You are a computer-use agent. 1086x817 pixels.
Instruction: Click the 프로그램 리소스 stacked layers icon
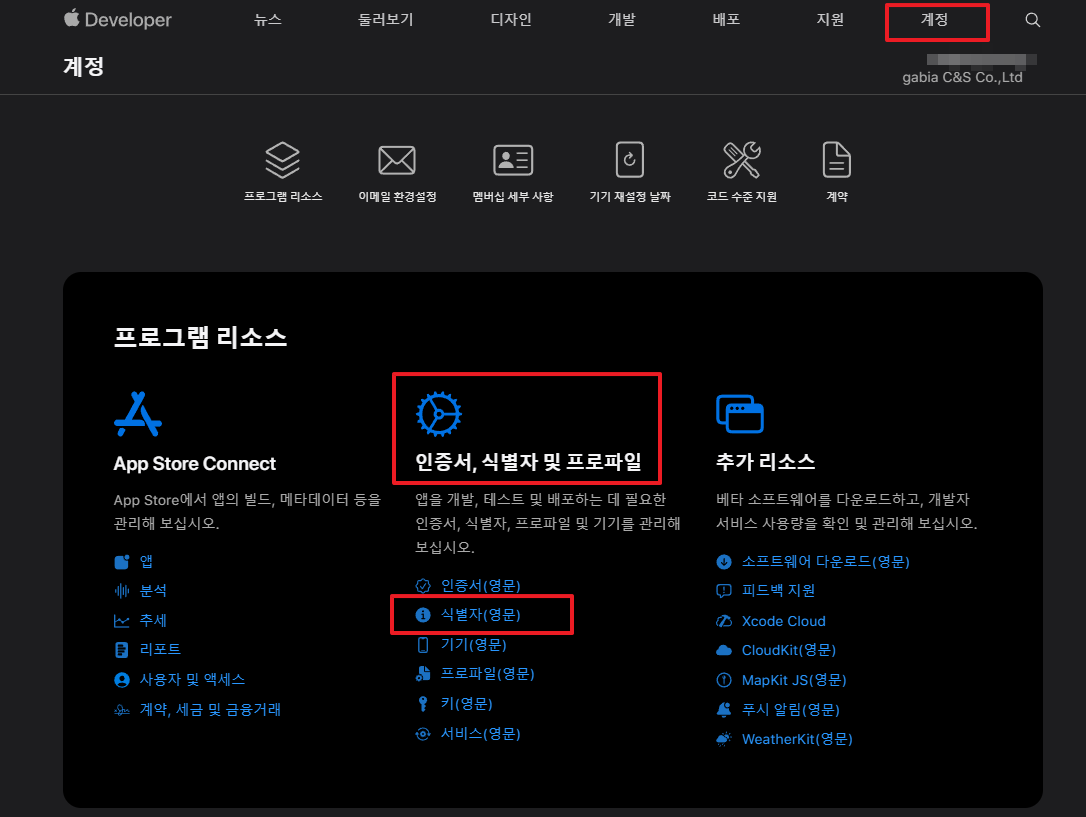[283, 160]
